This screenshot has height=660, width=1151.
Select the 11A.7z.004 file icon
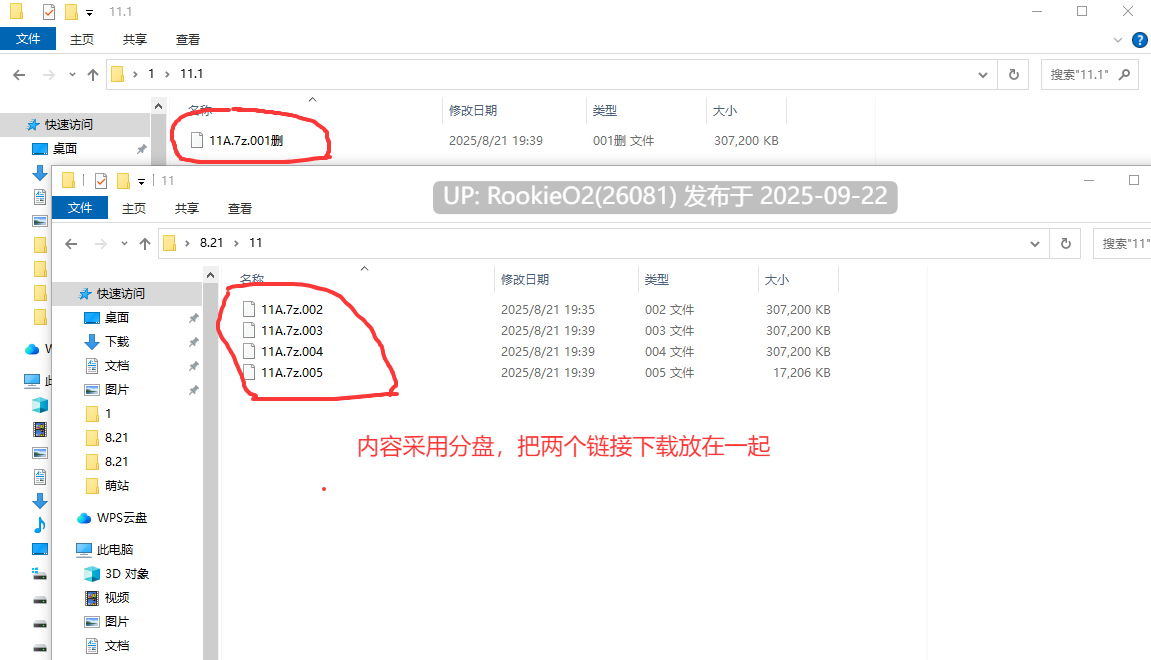point(249,351)
